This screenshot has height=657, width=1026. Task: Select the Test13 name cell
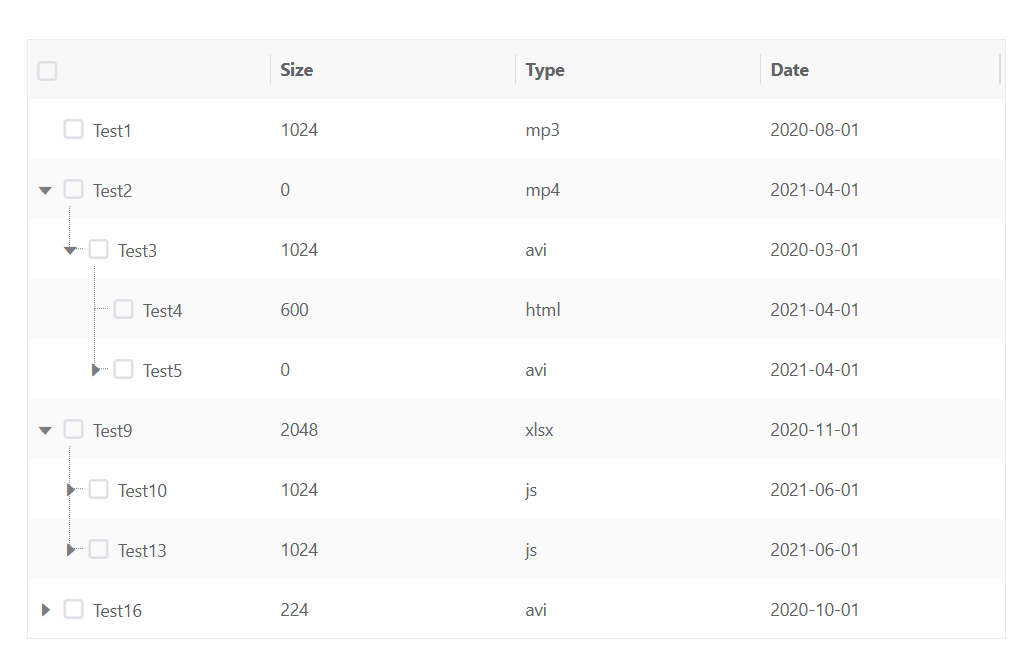142,551
